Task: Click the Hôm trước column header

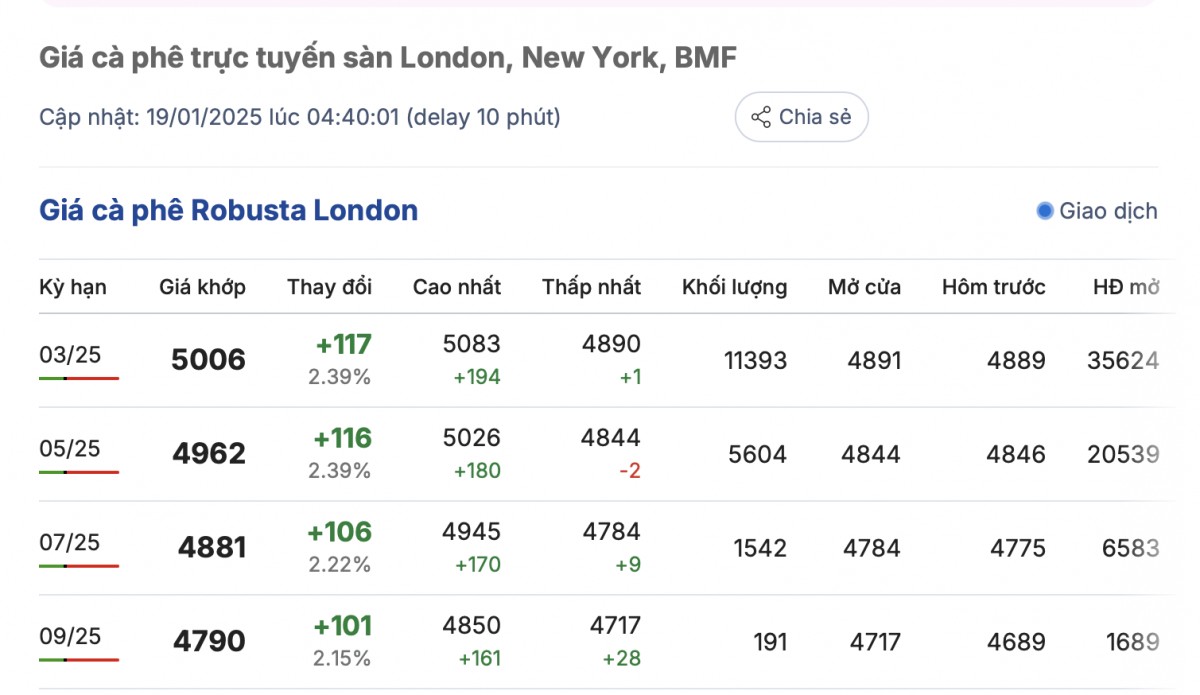Action: (x=993, y=287)
